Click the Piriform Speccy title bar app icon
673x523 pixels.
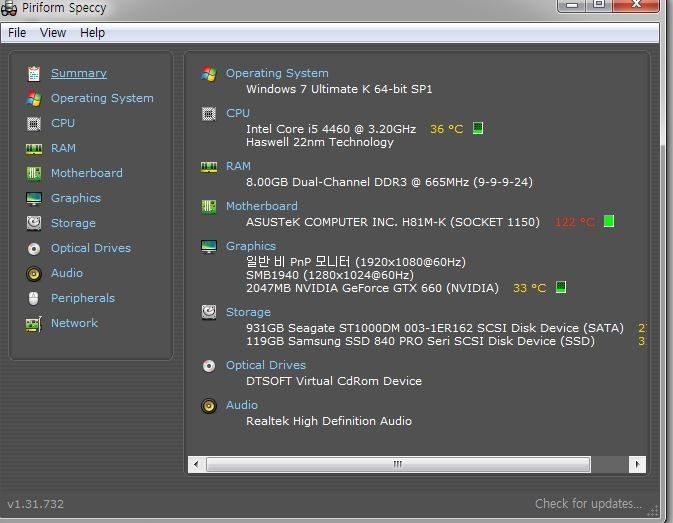click(9, 8)
